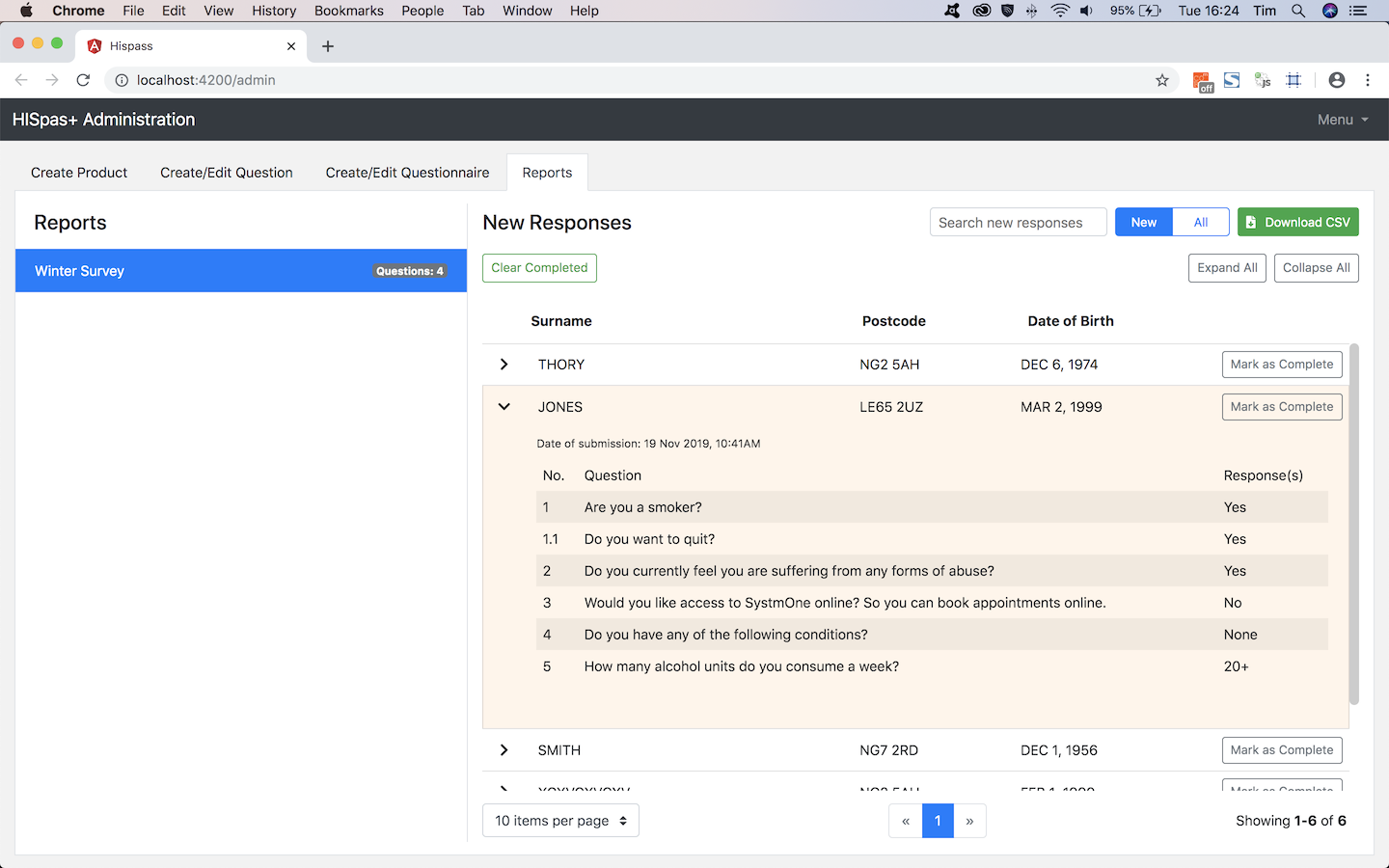Viewport: 1389px width, 868px height.
Task: Open a new browser tab
Action: click(x=328, y=46)
